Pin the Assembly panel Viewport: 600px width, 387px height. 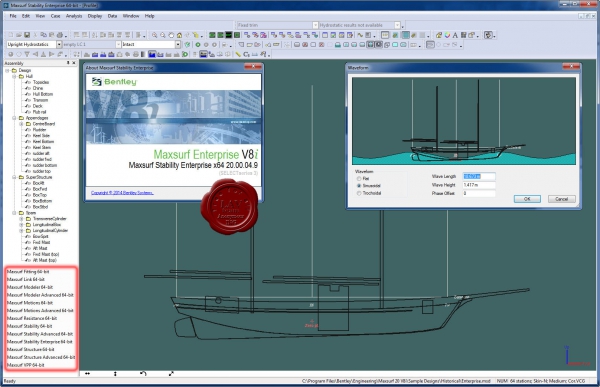[68, 63]
